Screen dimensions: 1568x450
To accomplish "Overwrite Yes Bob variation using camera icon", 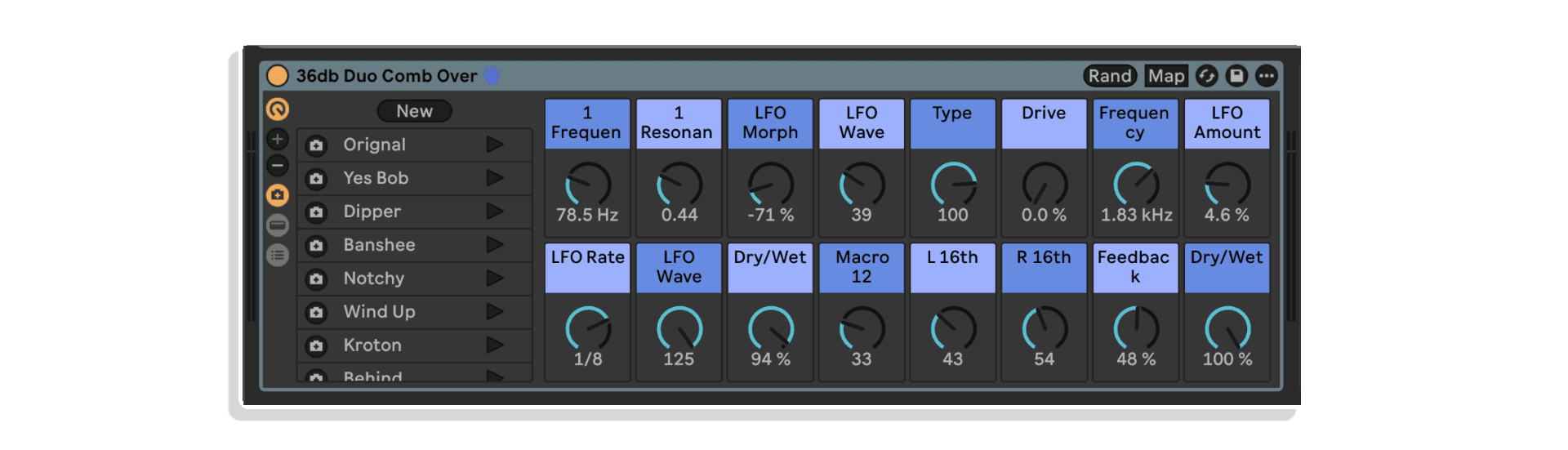I will 316,179.
